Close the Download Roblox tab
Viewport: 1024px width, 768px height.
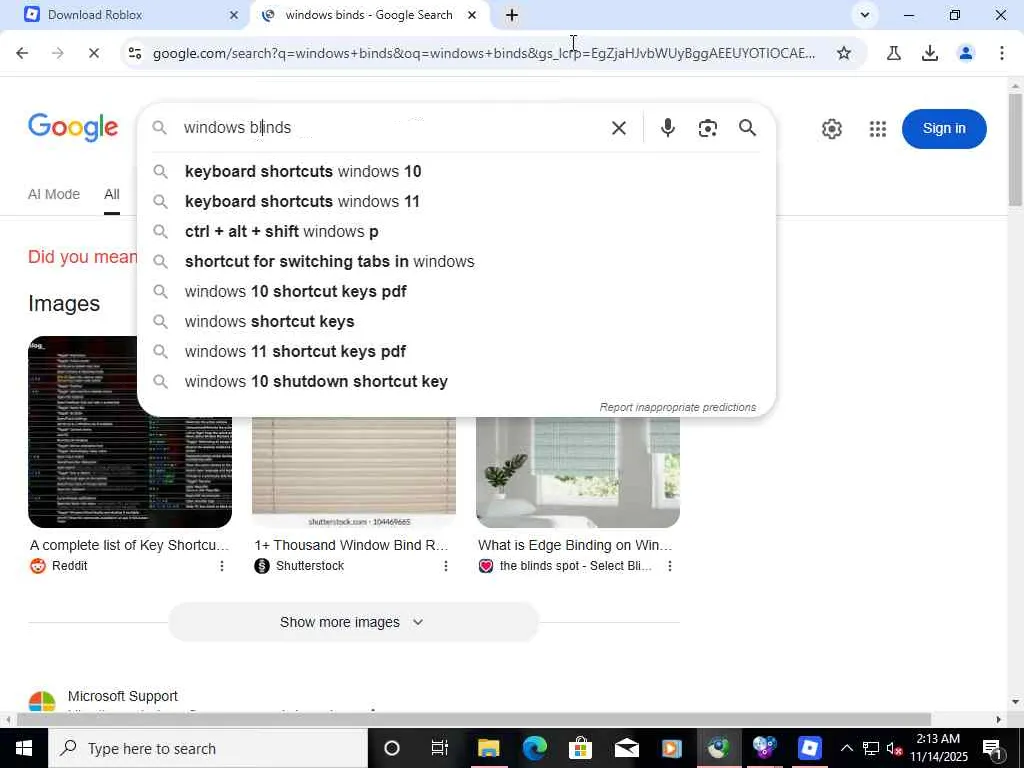pos(234,15)
